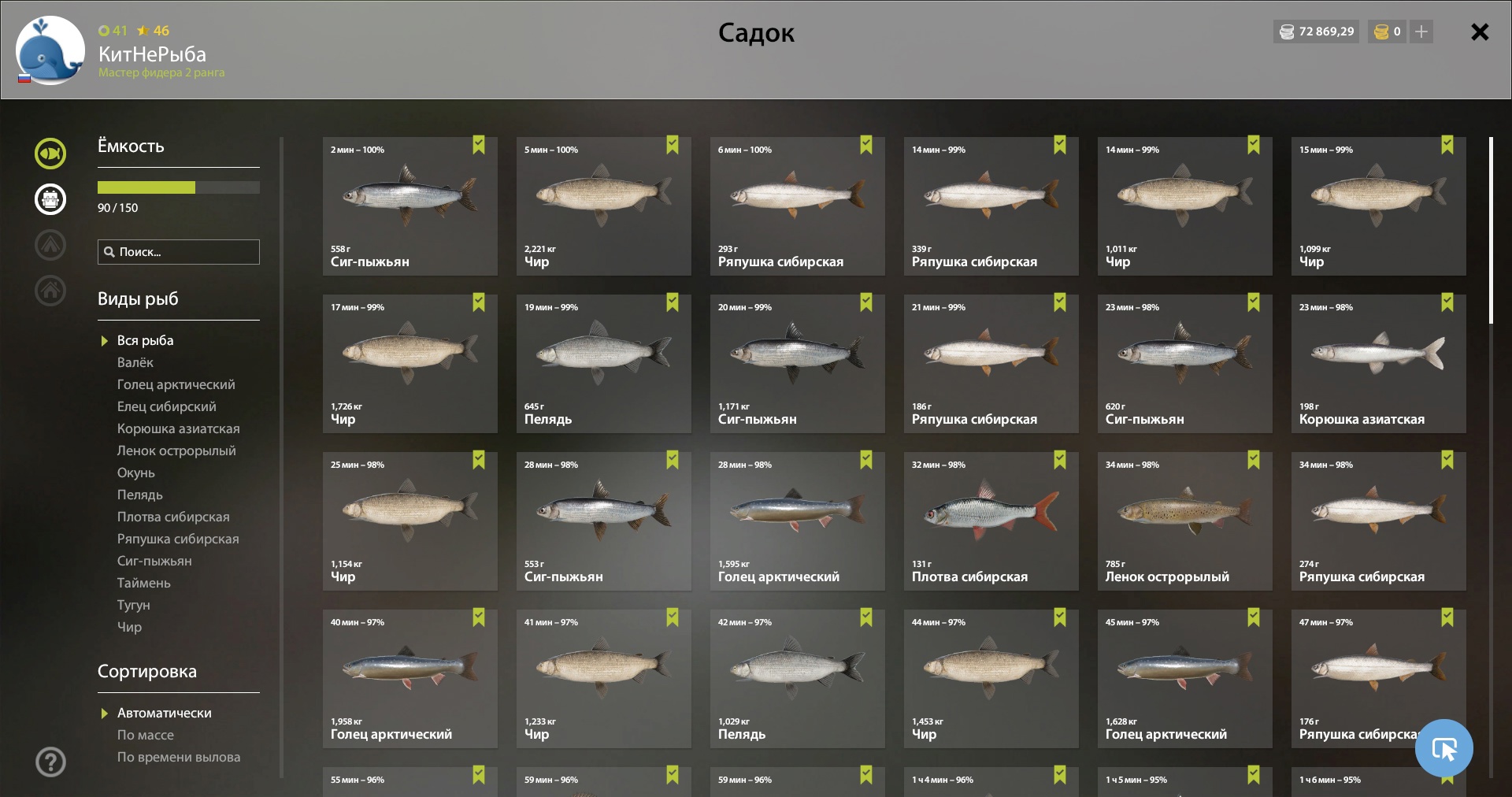Filter fish list by Голец арктический
Image resolution: width=1512 pixels, height=797 pixels.
point(176,384)
